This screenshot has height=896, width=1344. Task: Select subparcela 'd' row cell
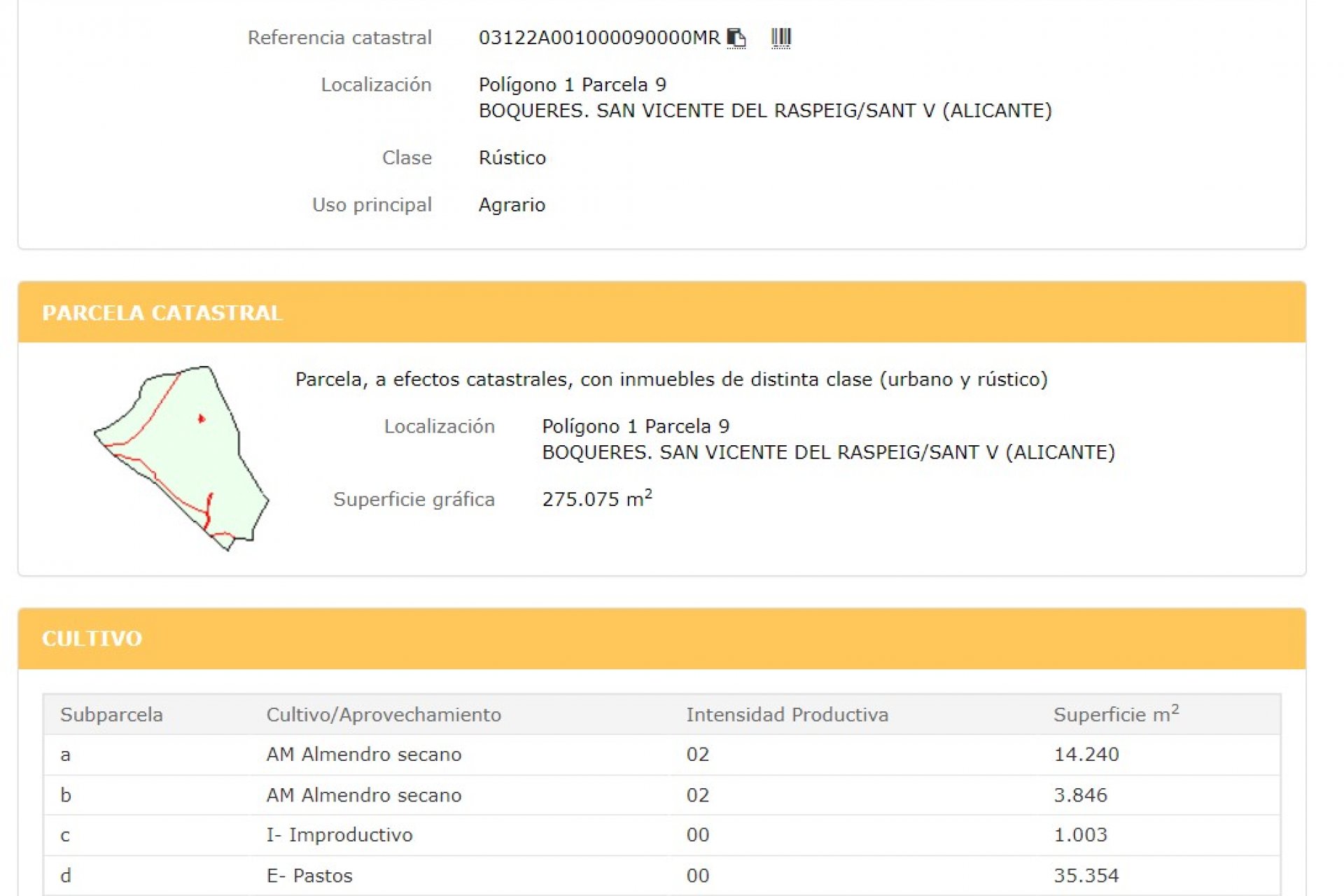(66, 876)
